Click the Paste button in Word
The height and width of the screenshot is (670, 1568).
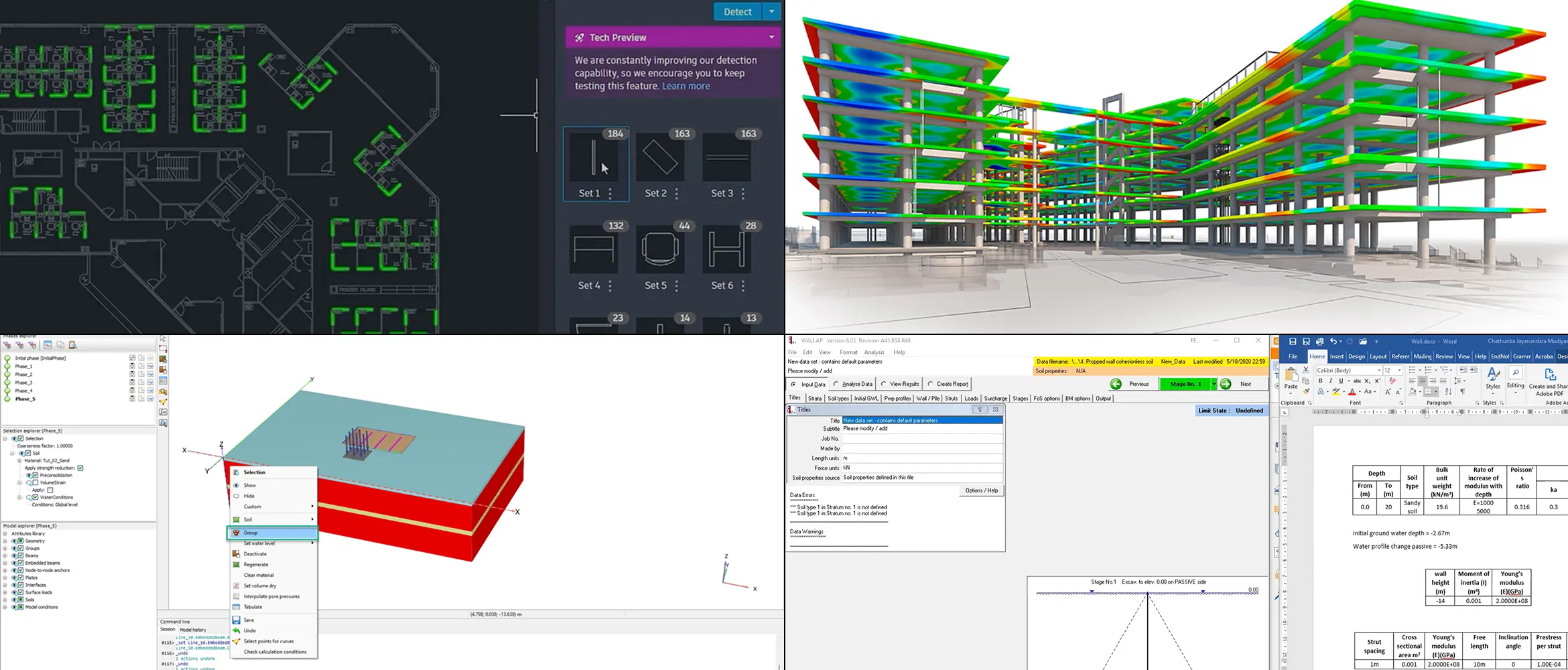1291,379
